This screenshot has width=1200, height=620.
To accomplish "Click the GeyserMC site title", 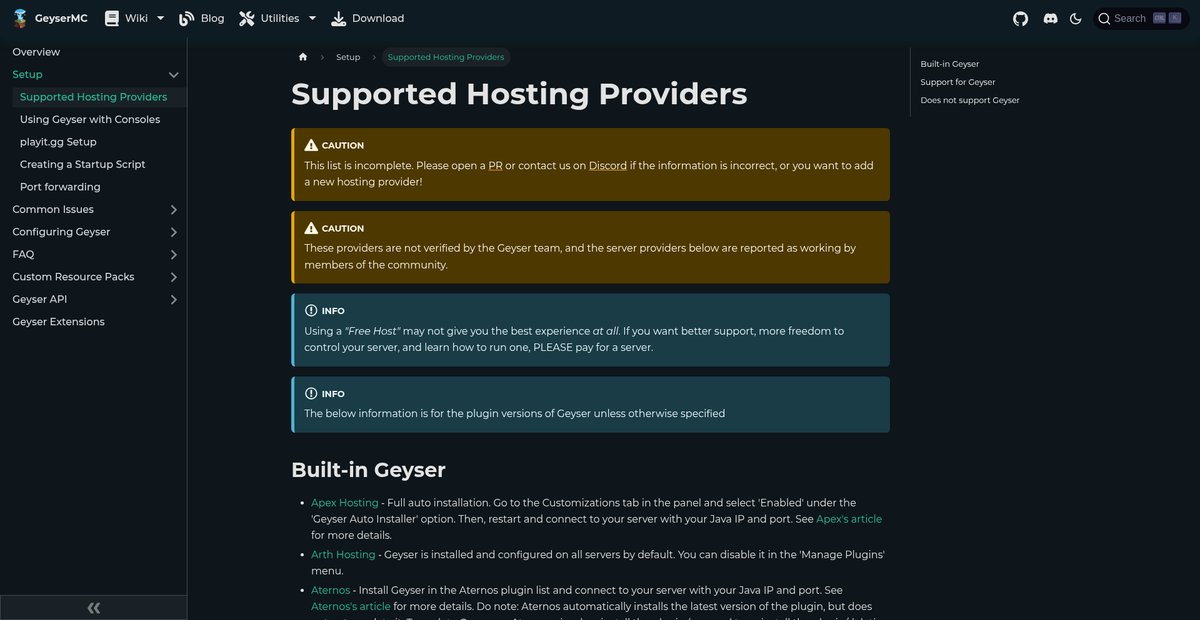I will pyautogui.click(x=61, y=18).
